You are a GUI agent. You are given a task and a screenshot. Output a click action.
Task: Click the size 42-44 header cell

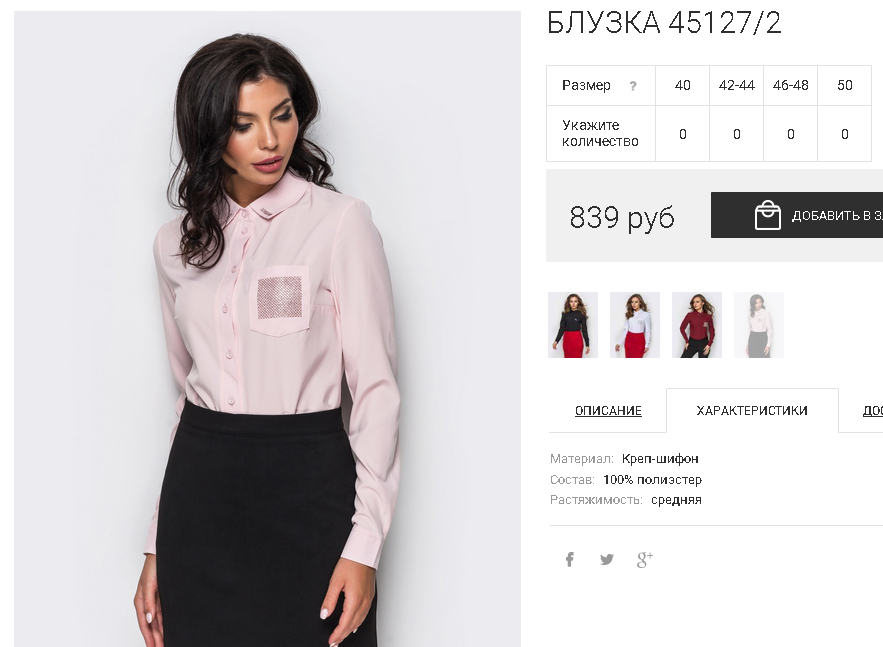pyautogui.click(x=737, y=86)
